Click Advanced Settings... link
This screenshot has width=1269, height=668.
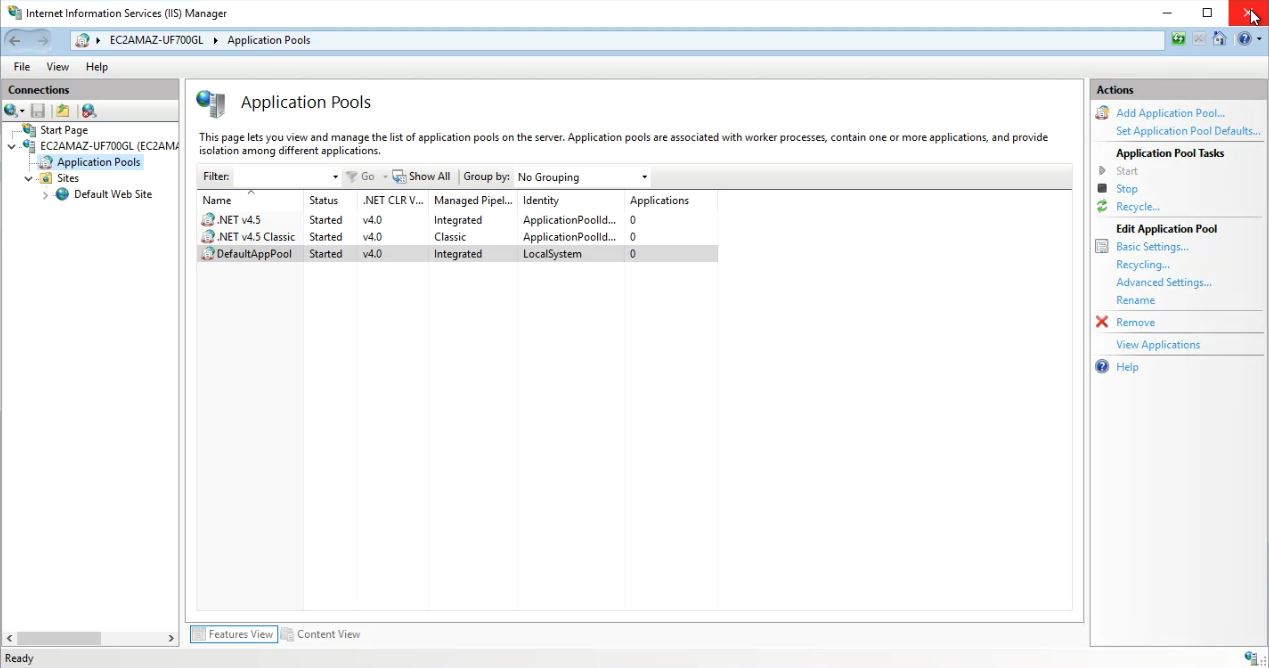click(x=1164, y=282)
